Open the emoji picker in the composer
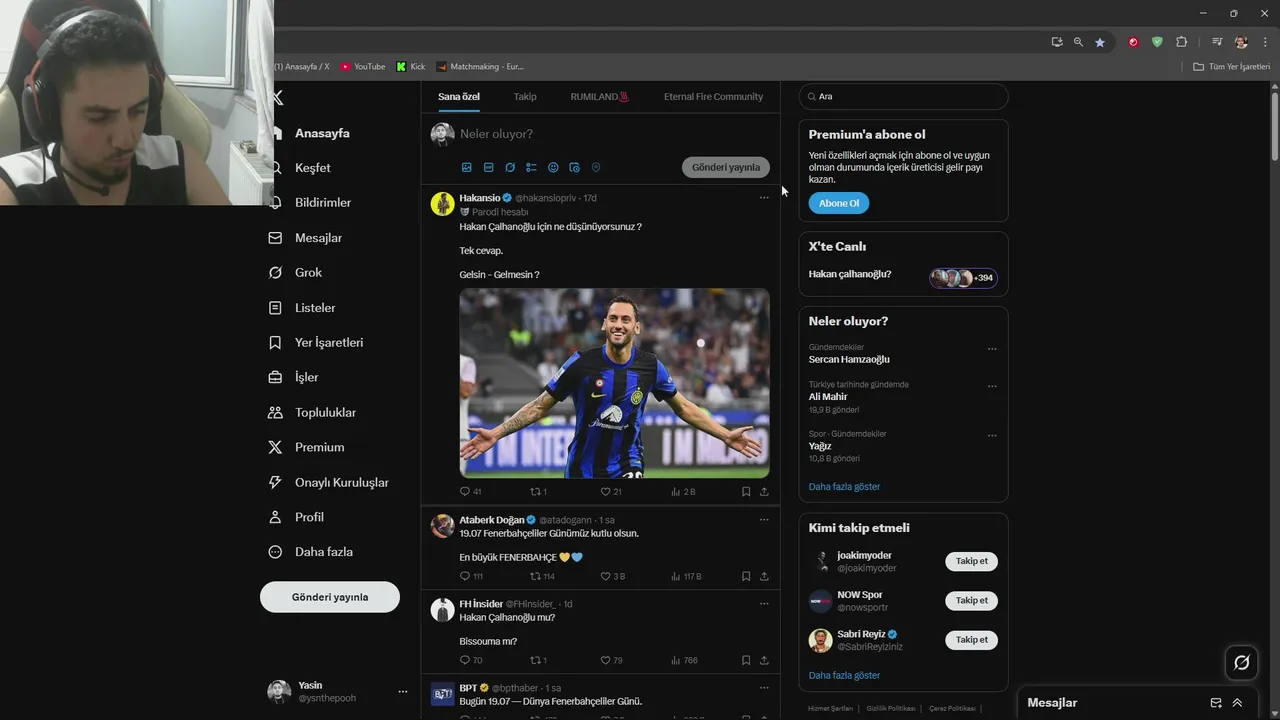 click(x=553, y=167)
